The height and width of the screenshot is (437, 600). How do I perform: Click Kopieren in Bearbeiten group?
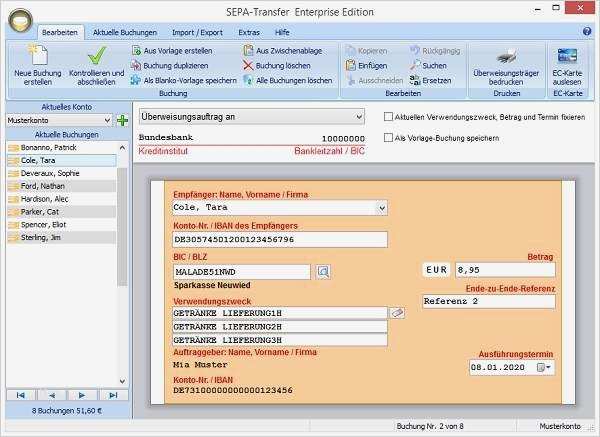point(367,51)
